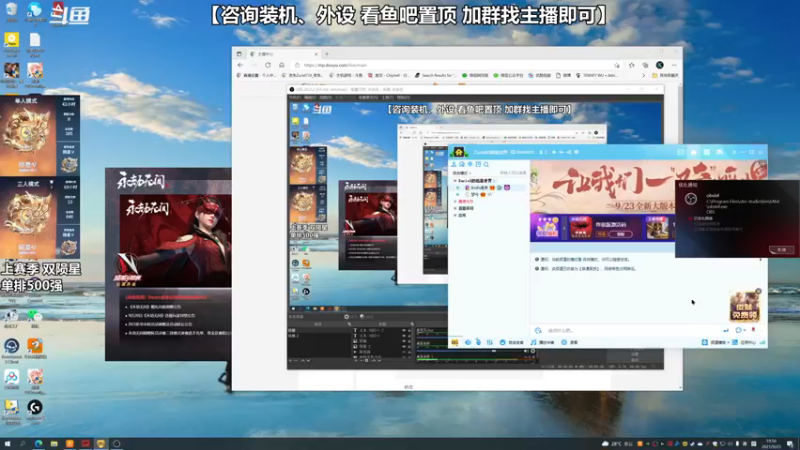Open the 工具 menu in OBS
Image resolution: width=800 pixels, height=450 pixels.
388,97
